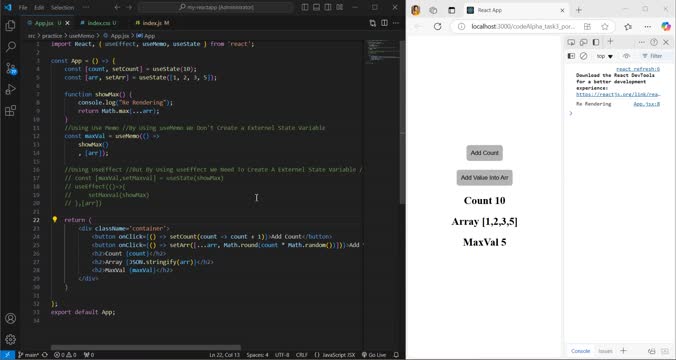Change the JavaScript JSX language mode

[335, 355]
